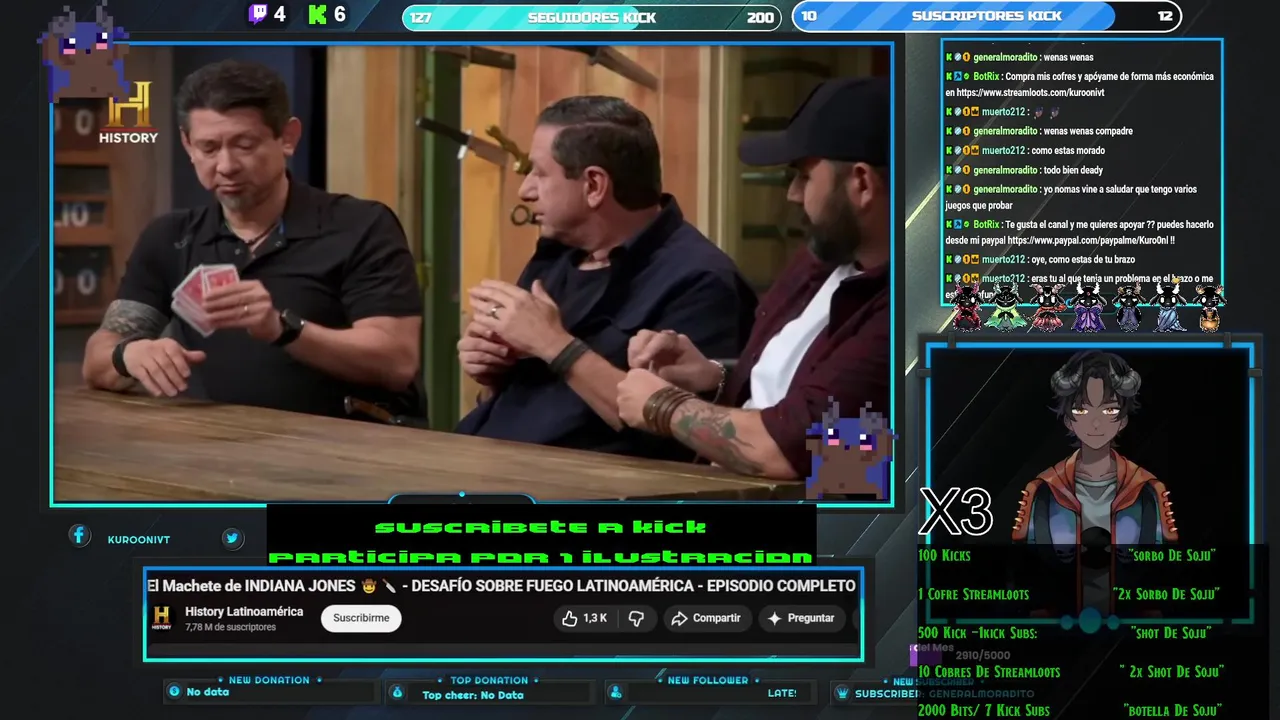Click the History Latinoamérica channel avatar

[x=161, y=619]
